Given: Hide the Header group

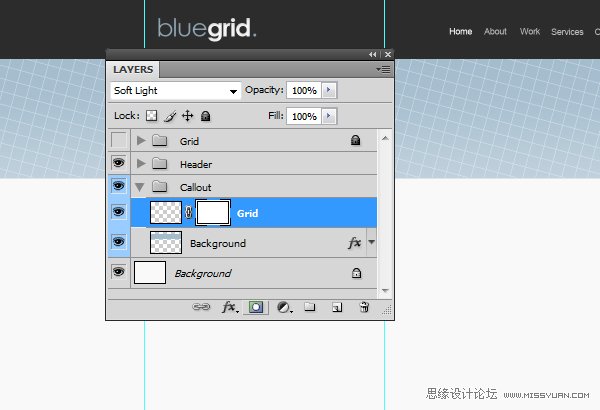Looking at the screenshot, I should pyautogui.click(x=119, y=163).
